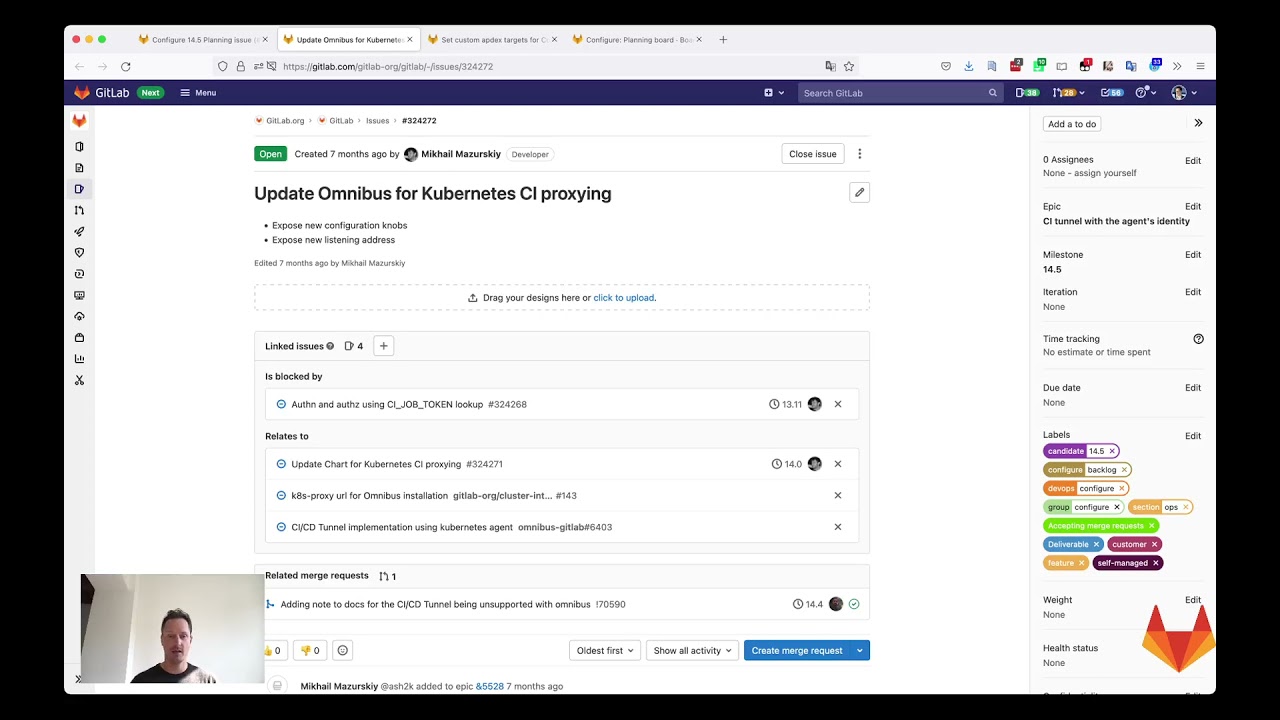
Task: Click the 'click to upload' designs link
Action: coord(624,297)
